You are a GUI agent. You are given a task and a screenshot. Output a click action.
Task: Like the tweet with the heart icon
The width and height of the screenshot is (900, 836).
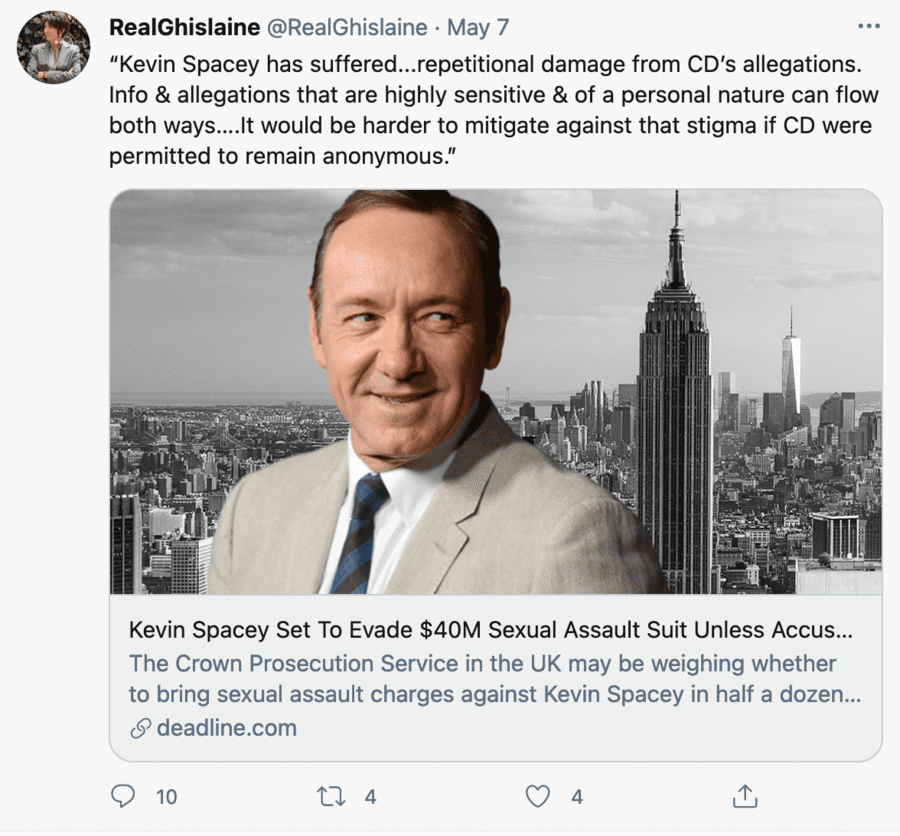[538, 796]
